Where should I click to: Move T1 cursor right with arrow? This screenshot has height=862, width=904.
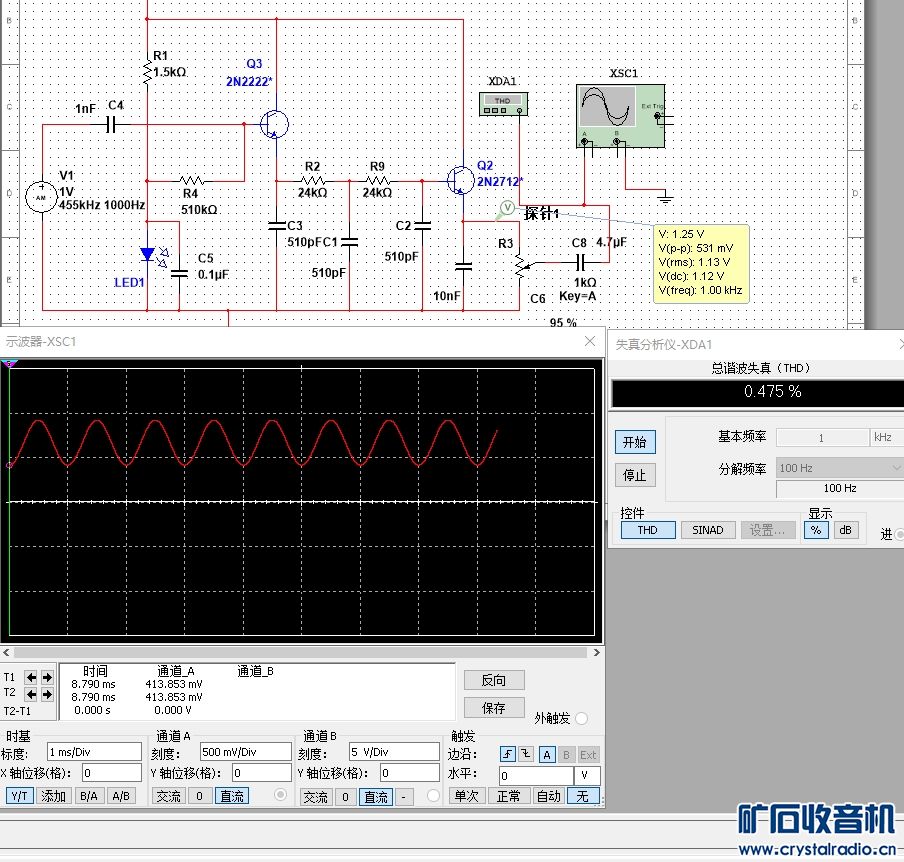pyautogui.click(x=47, y=677)
